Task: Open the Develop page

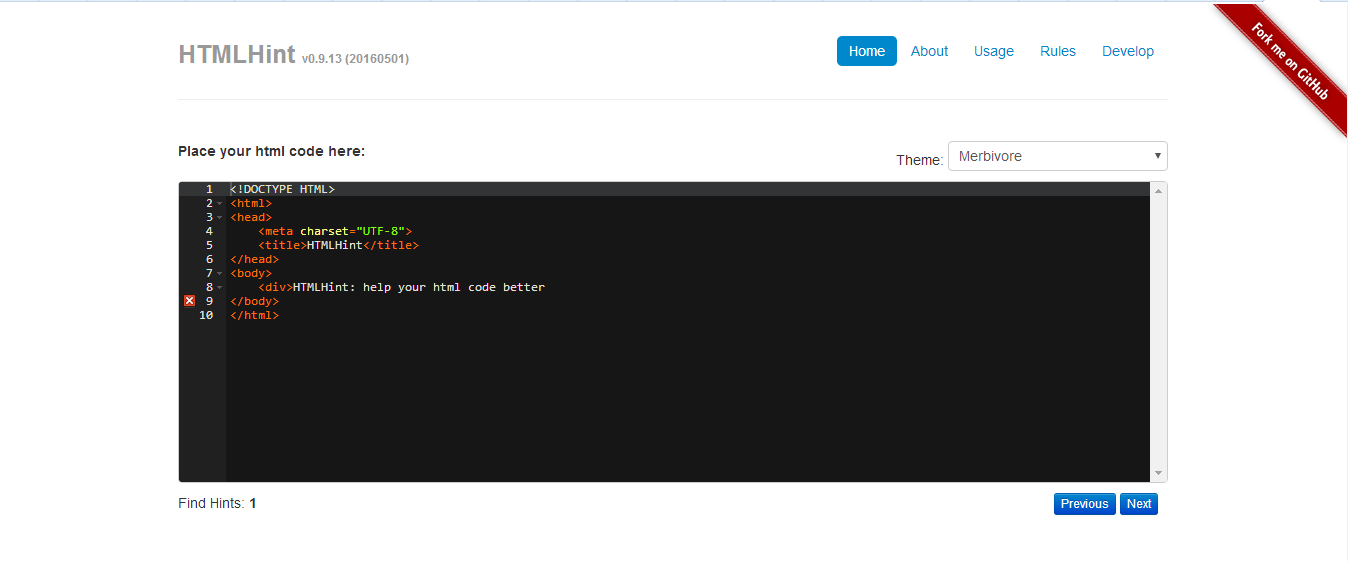Action: coord(1128,51)
